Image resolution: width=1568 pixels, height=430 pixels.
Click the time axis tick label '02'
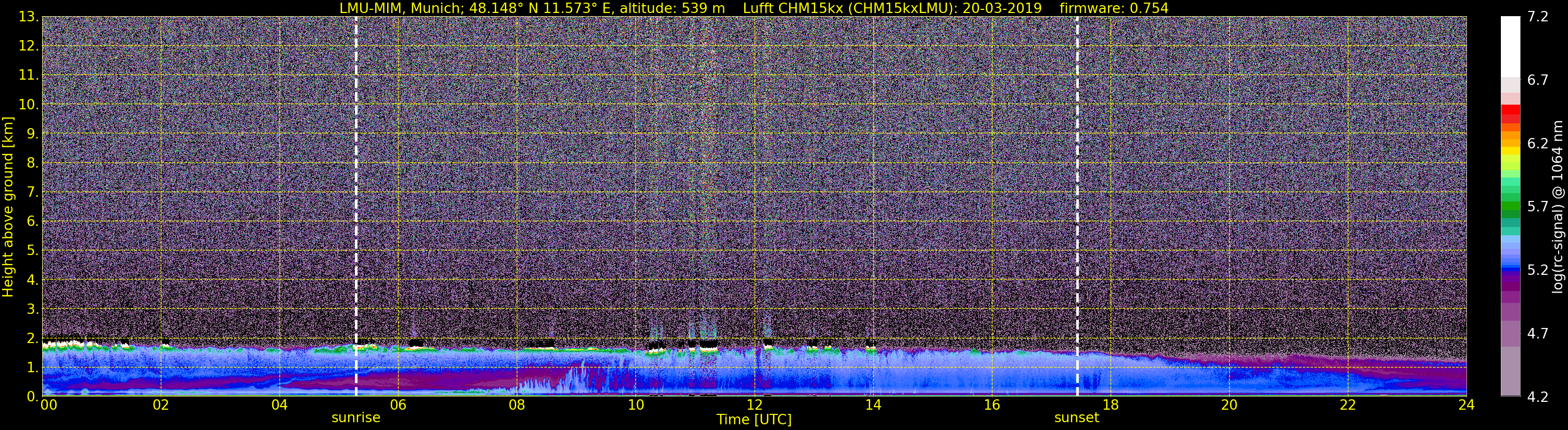point(161,405)
